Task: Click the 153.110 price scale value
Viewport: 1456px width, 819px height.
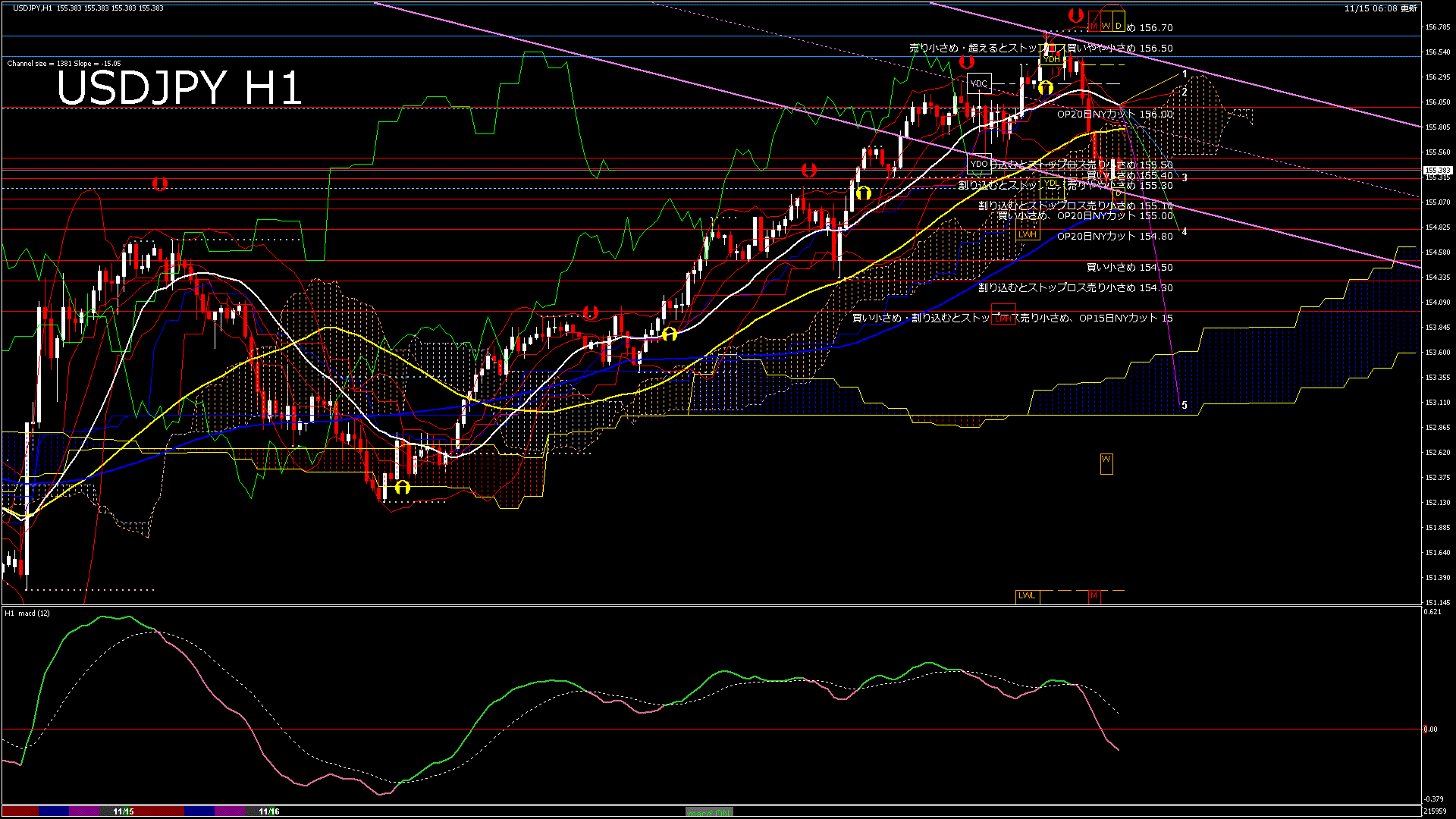Action: coord(1438,403)
